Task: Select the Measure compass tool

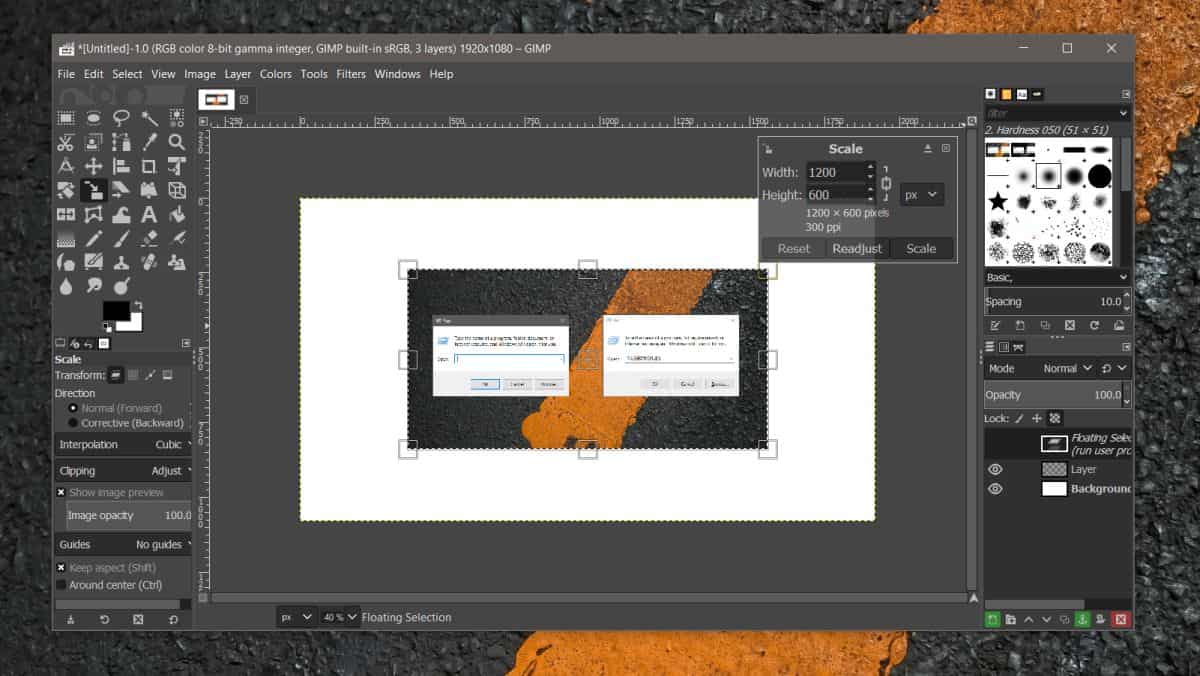Action: pos(66,166)
